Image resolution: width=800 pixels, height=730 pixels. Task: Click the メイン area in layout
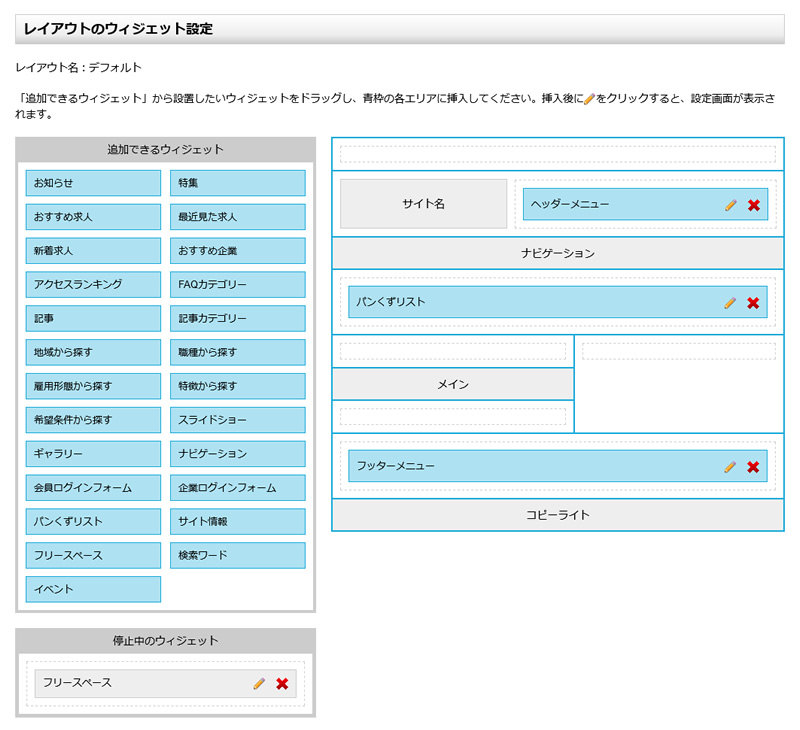pyautogui.click(x=453, y=383)
